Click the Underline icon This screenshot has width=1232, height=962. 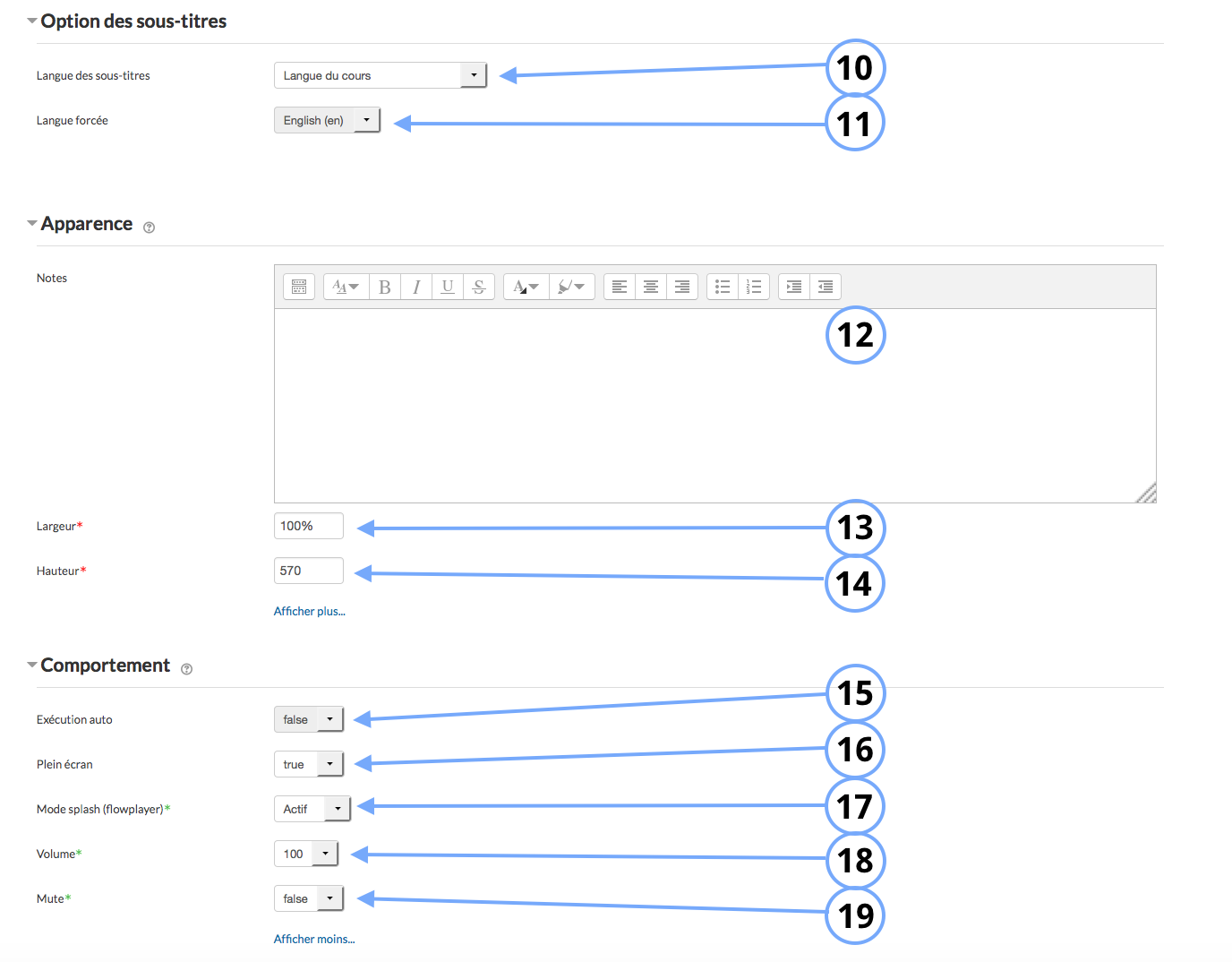tap(448, 287)
